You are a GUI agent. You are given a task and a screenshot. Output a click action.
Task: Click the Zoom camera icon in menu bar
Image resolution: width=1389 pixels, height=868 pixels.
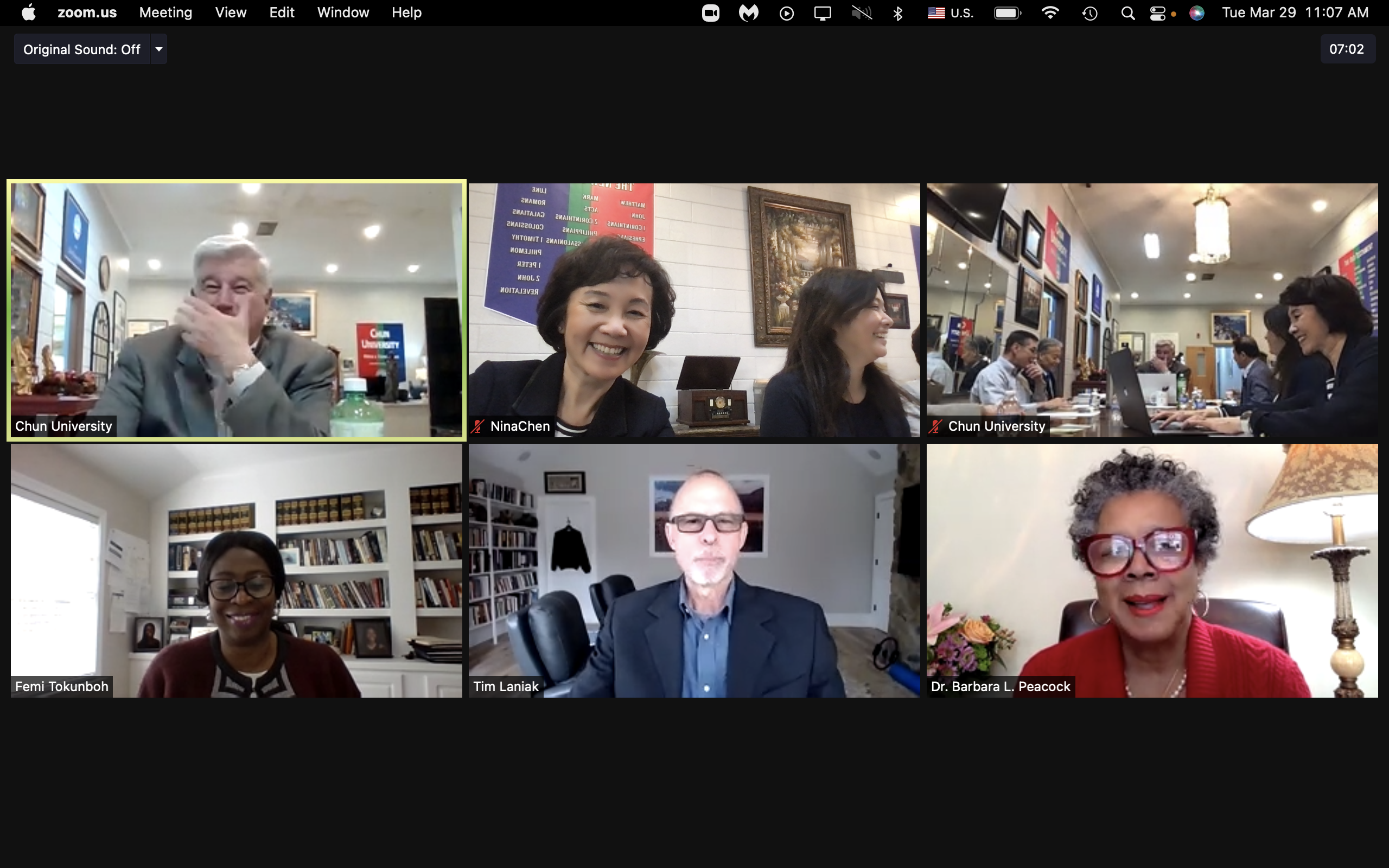tap(711, 12)
